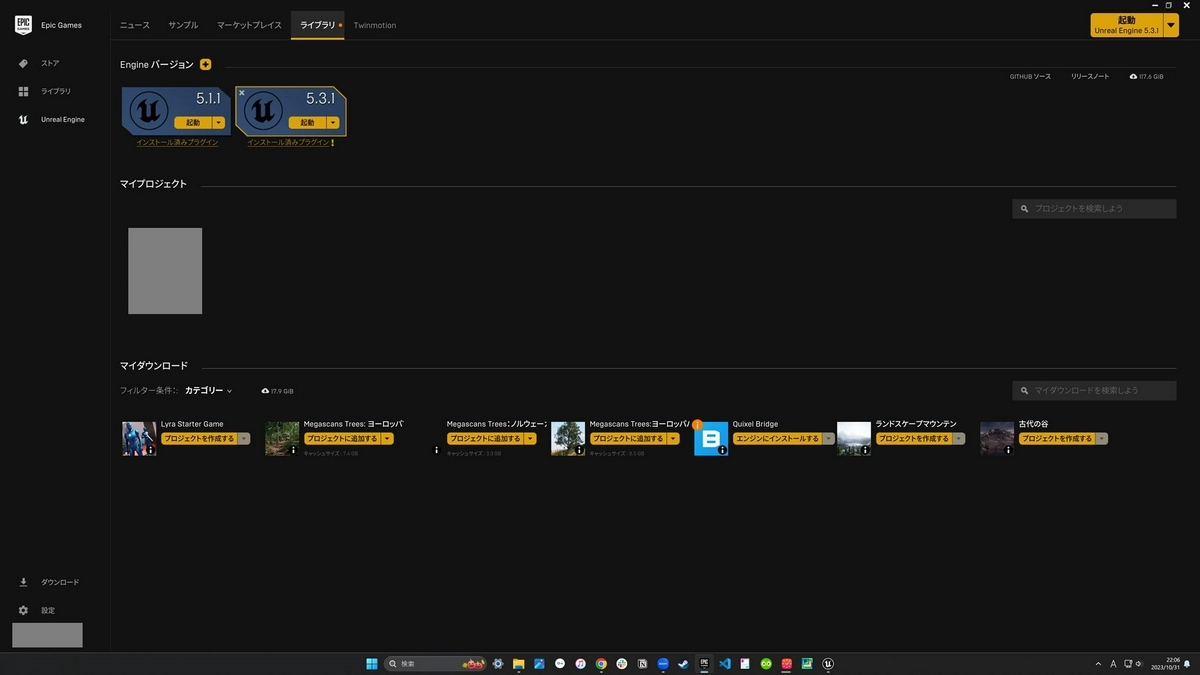Screen dimensions: 1200x675
Task: Show info for Quixel Bridge
Action: (723, 451)
